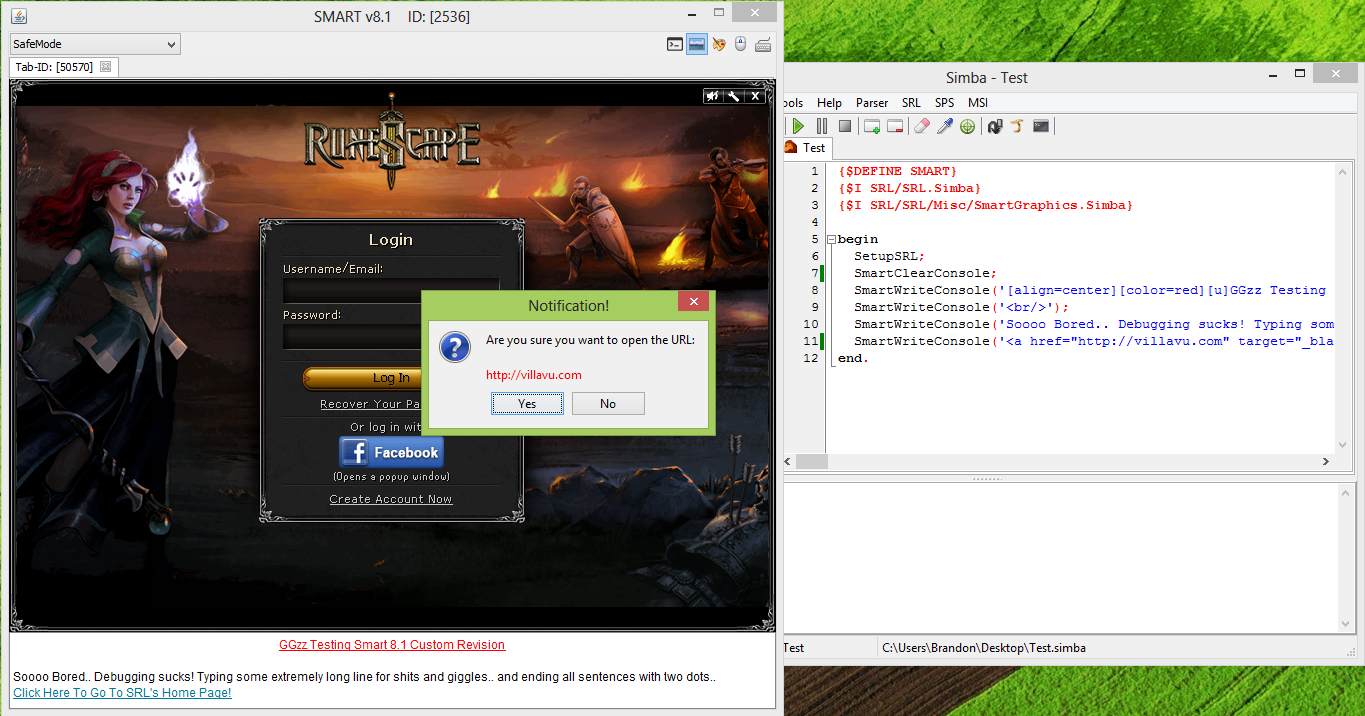This screenshot has width=1365, height=716.
Task: Click the red GGzz Testing Smart 8.1 heading
Action: click(x=392, y=645)
